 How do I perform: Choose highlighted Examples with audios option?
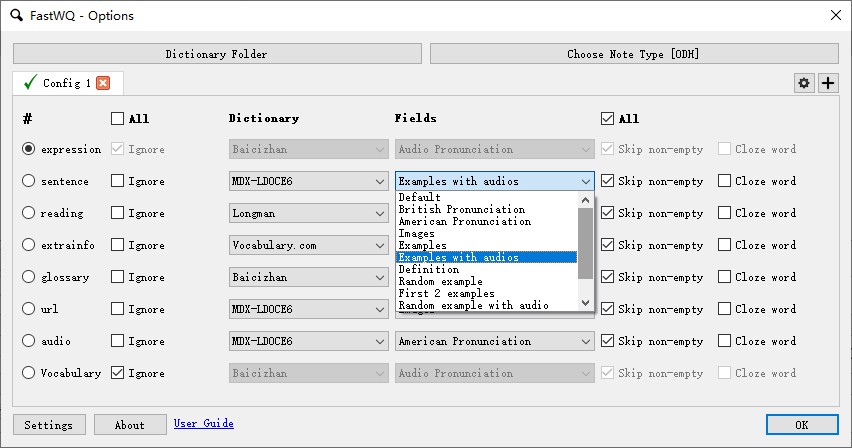pyautogui.click(x=486, y=257)
